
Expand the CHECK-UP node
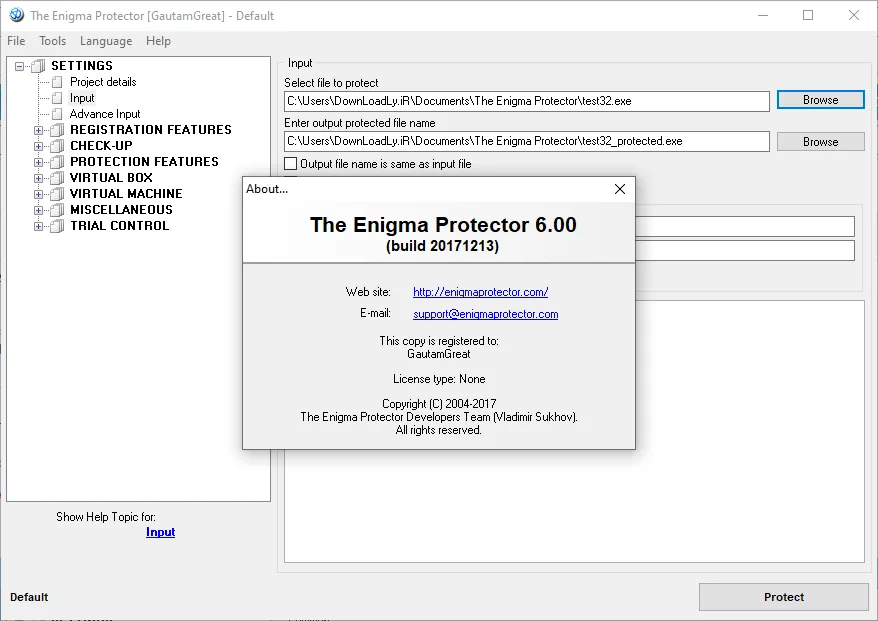38,146
